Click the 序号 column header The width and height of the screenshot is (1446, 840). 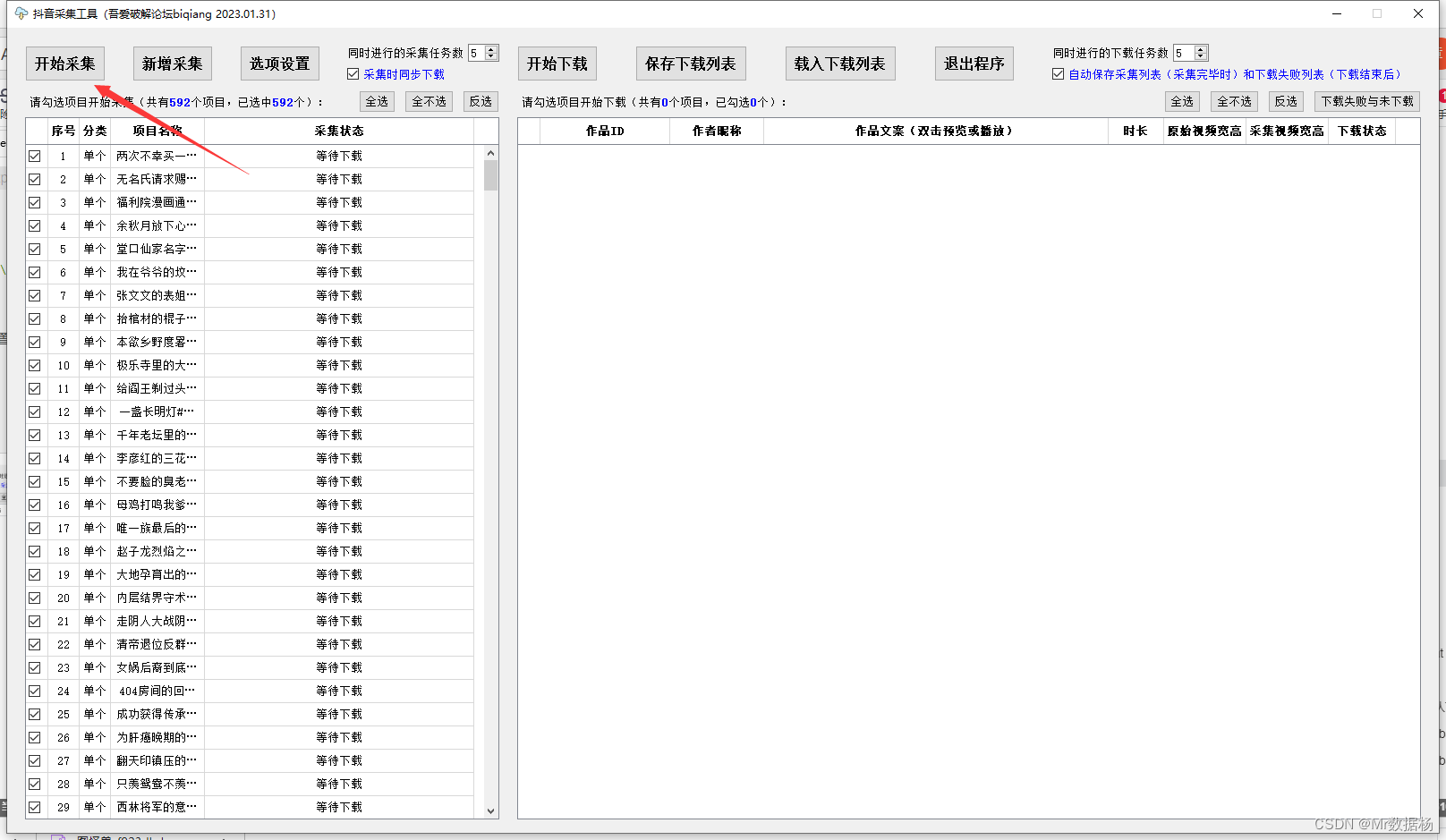click(64, 131)
